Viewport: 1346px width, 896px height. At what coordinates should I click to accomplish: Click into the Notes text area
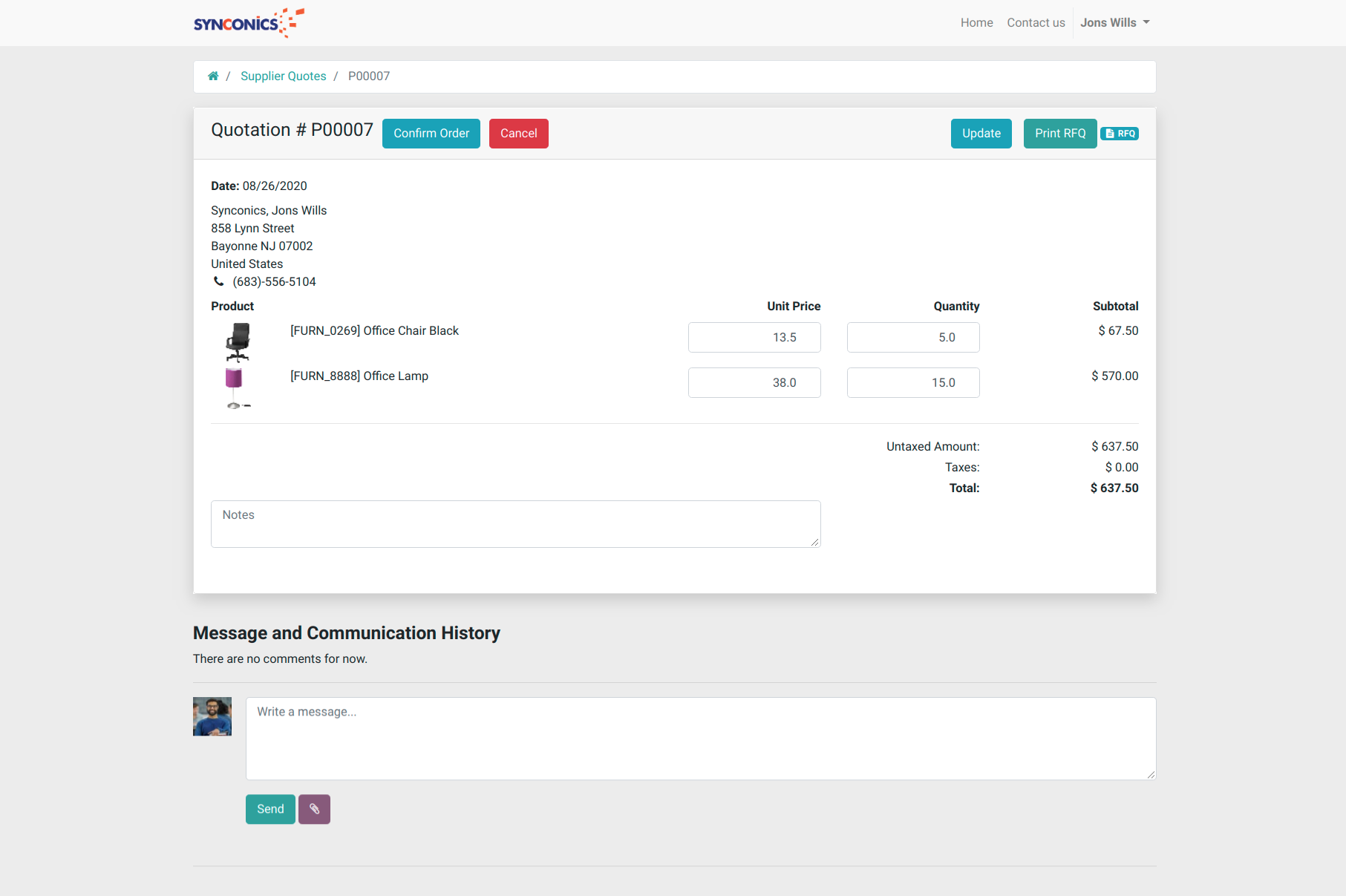[x=515, y=524]
